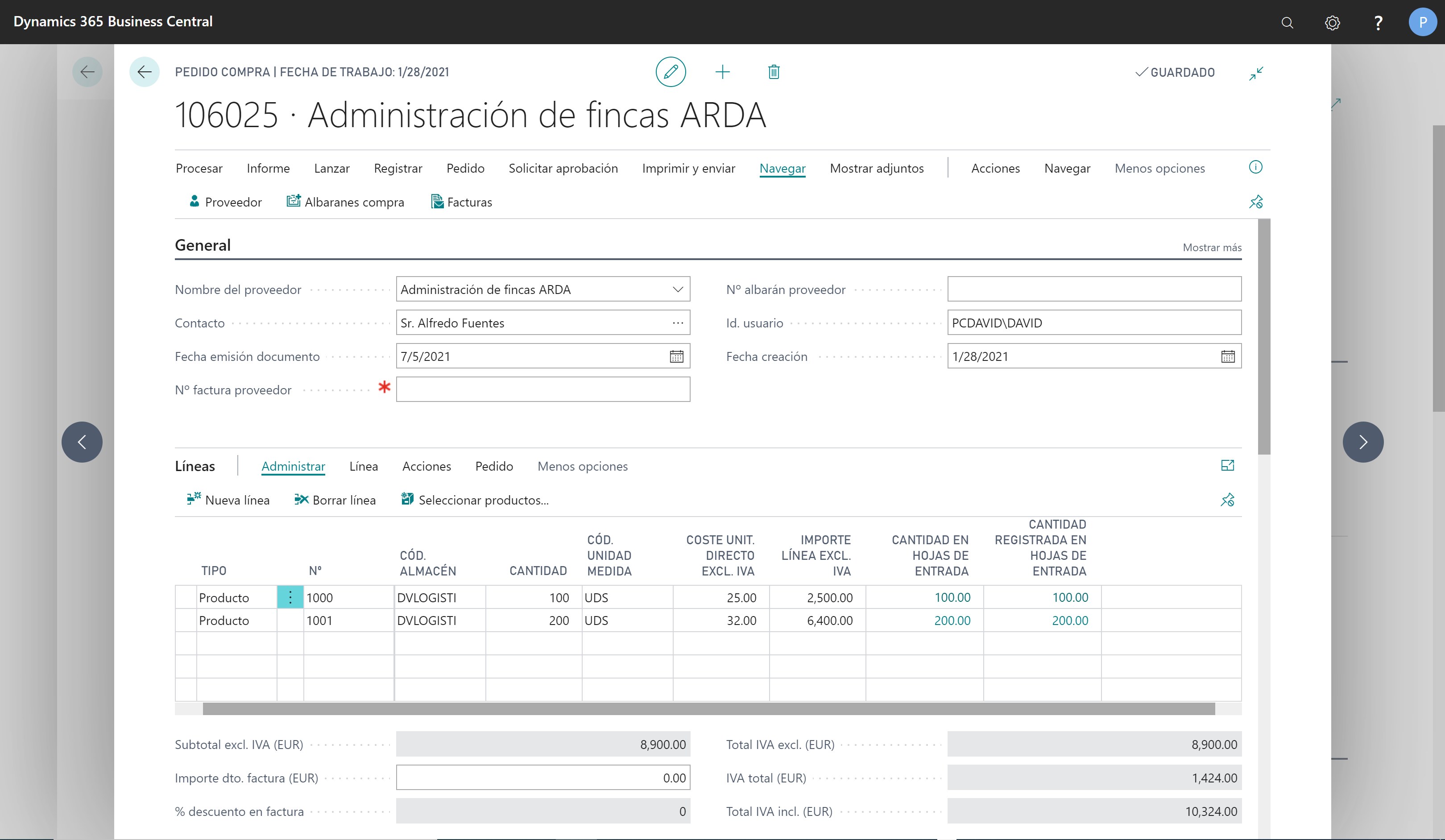Click the Importe dto. factura field
The width and height of the screenshot is (1445, 840).
[542, 778]
